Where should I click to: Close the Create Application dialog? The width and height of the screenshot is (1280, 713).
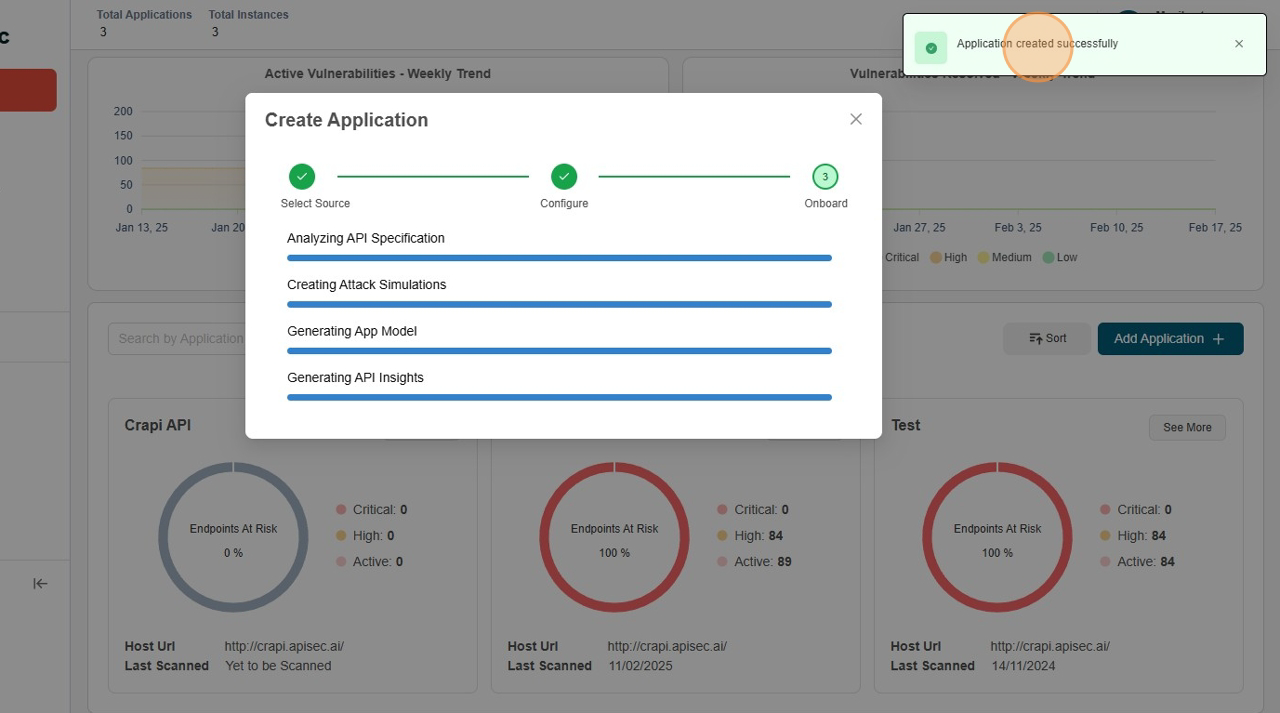pos(855,119)
